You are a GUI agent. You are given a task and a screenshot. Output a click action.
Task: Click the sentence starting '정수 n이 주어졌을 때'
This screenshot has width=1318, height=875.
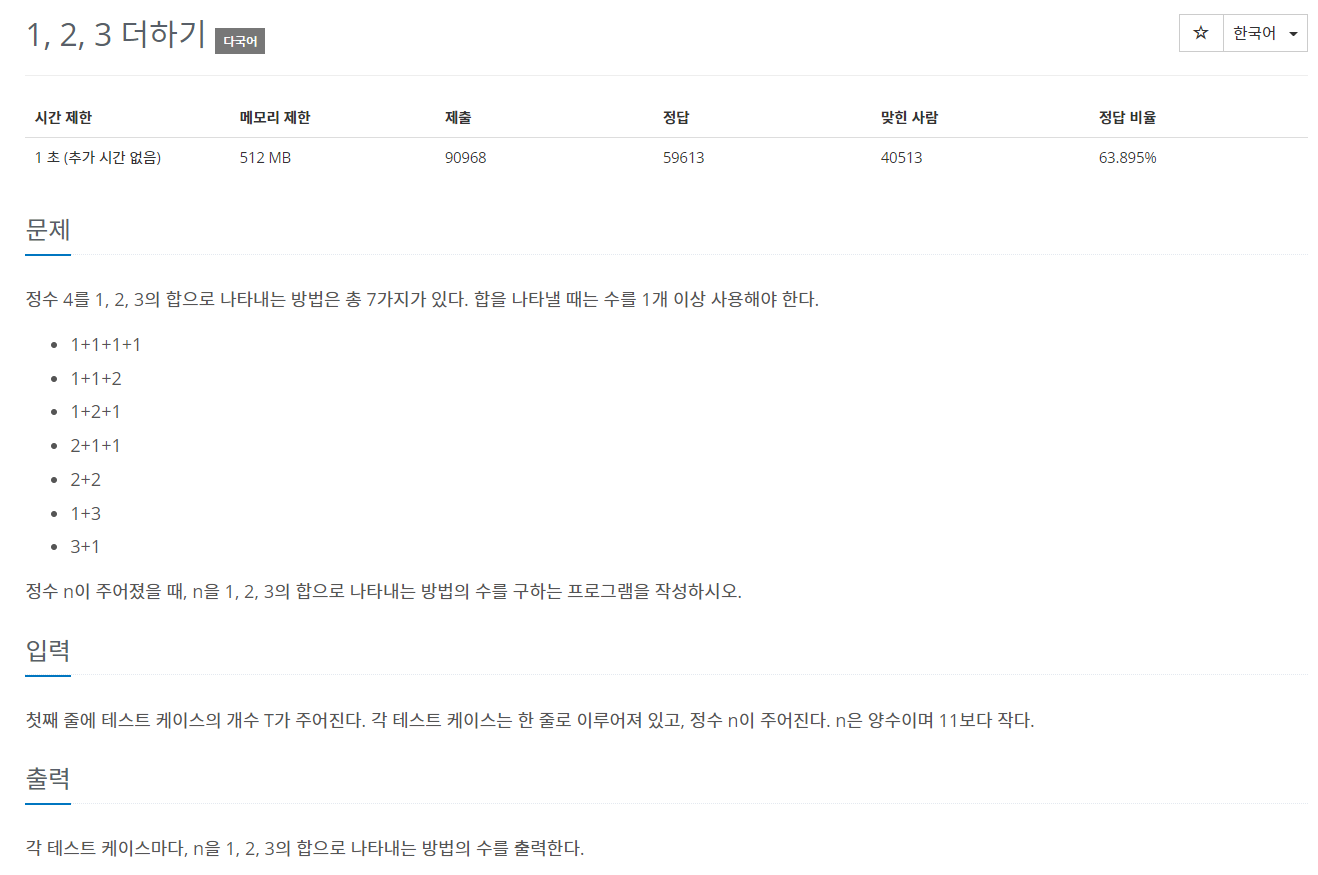point(383,591)
